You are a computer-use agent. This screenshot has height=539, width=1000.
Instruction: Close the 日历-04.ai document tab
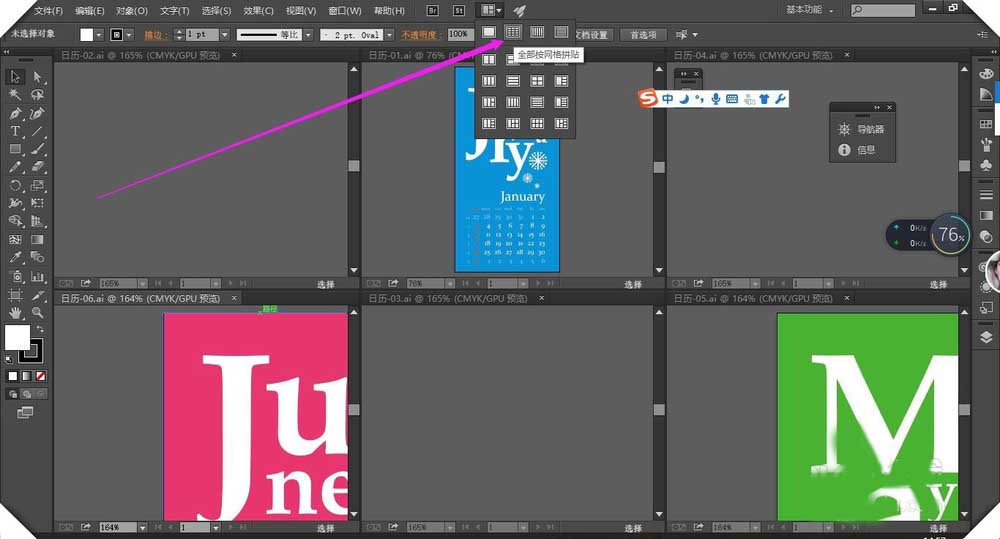click(847, 55)
